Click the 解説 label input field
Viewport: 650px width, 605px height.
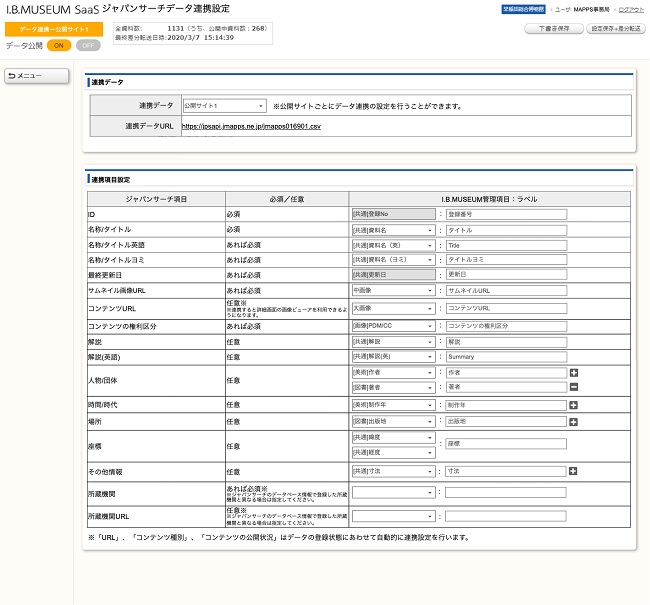pos(506,342)
